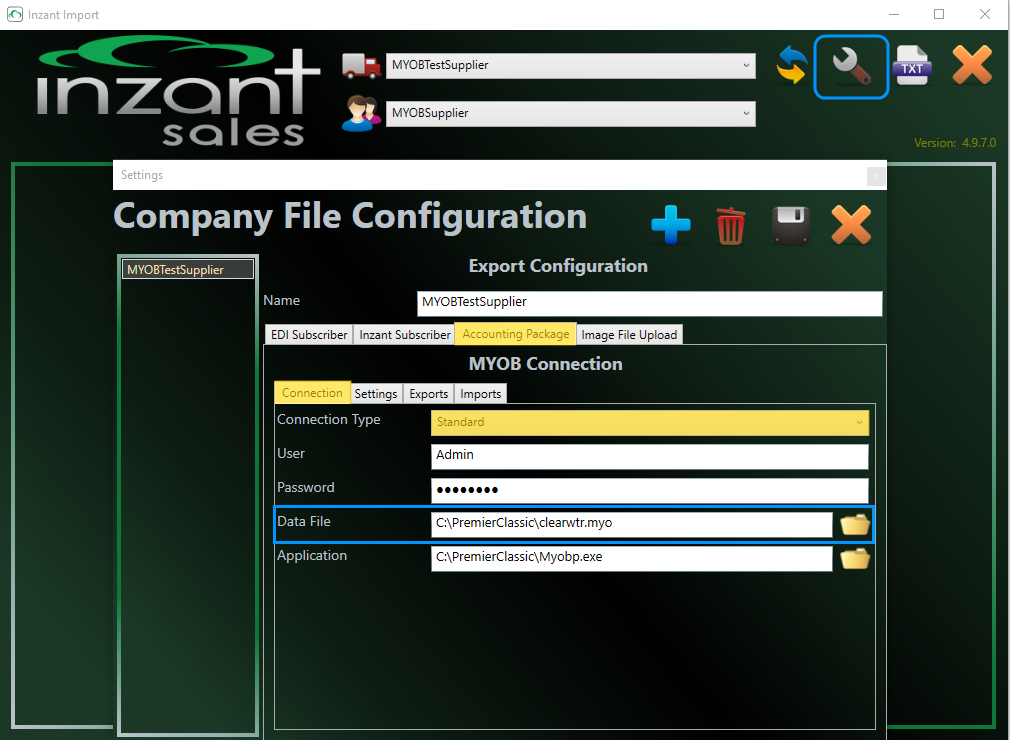Image resolution: width=1010 pixels, height=740 pixels.
Task: Click the Application path field
Action: (x=631, y=558)
